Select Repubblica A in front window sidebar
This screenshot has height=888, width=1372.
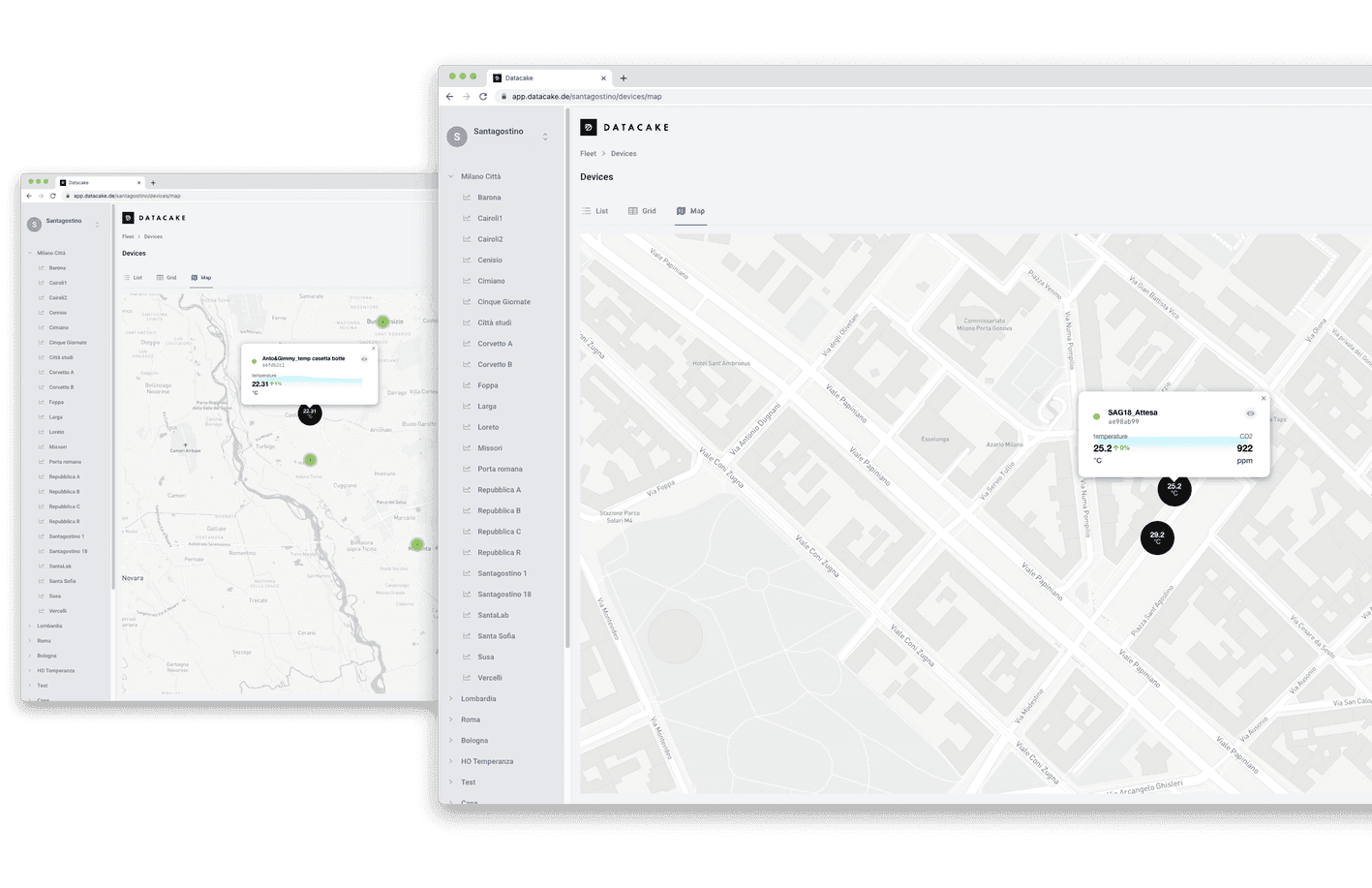[499, 490]
